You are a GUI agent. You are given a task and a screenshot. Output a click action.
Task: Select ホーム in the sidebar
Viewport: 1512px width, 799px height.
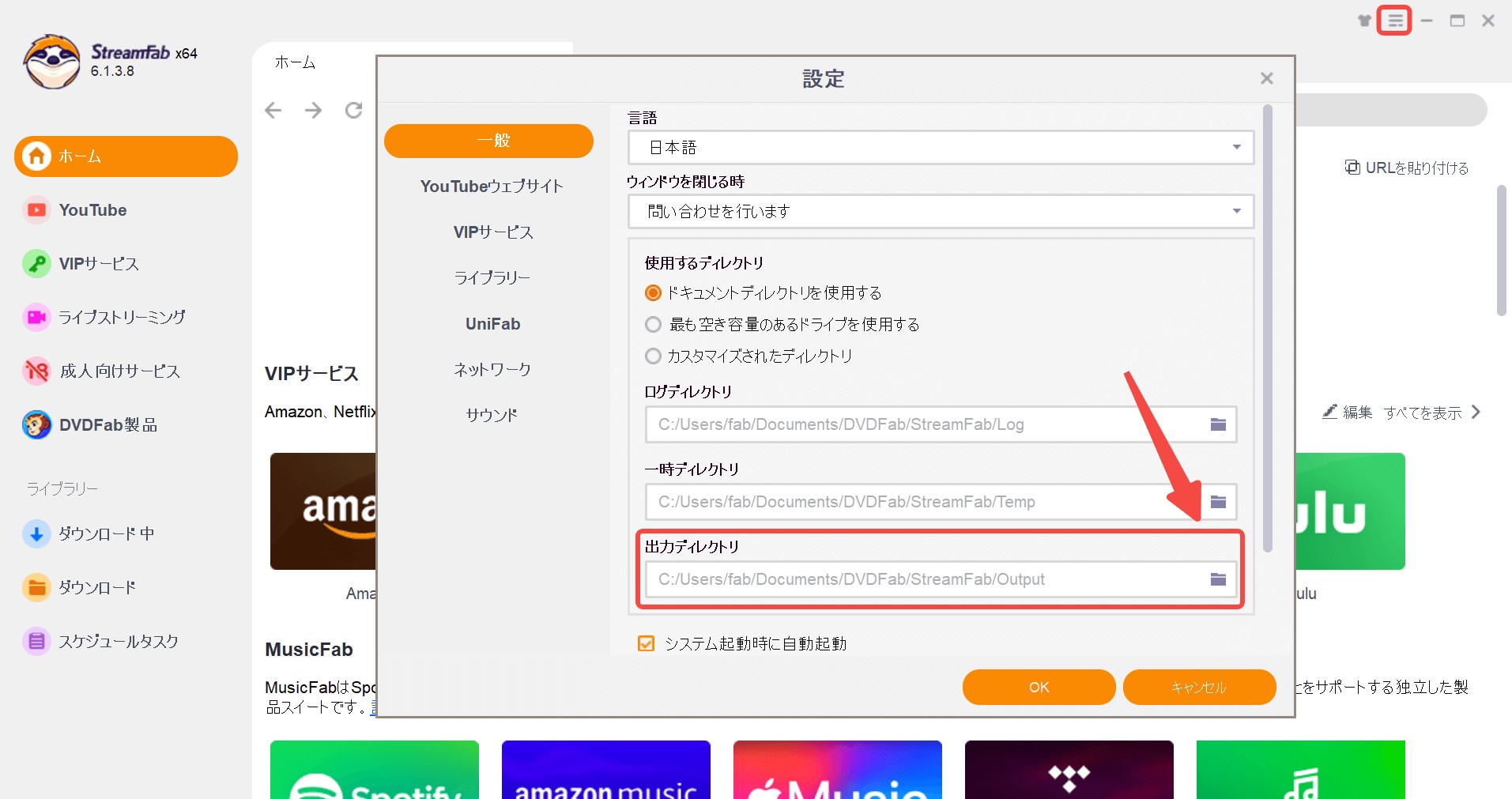[x=126, y=156]
